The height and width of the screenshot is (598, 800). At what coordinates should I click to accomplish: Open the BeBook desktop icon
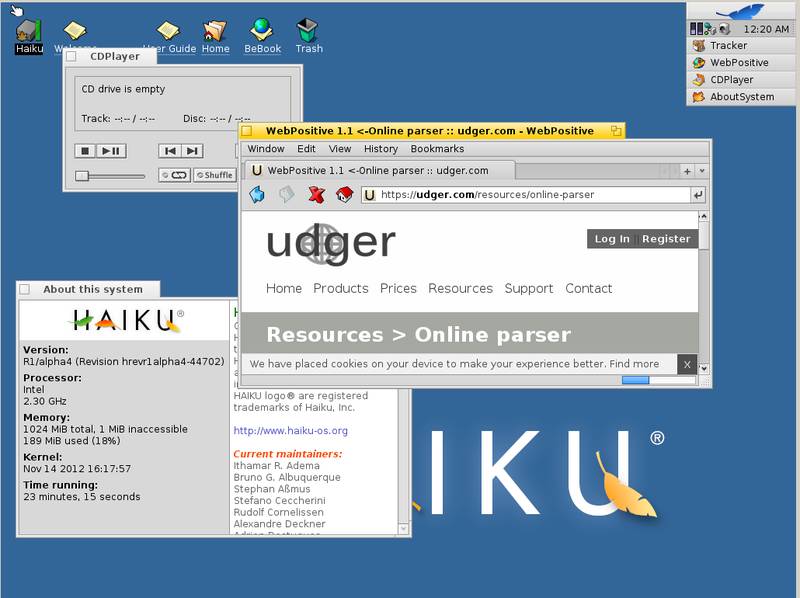pyautogui.click(x=262, y=37)
